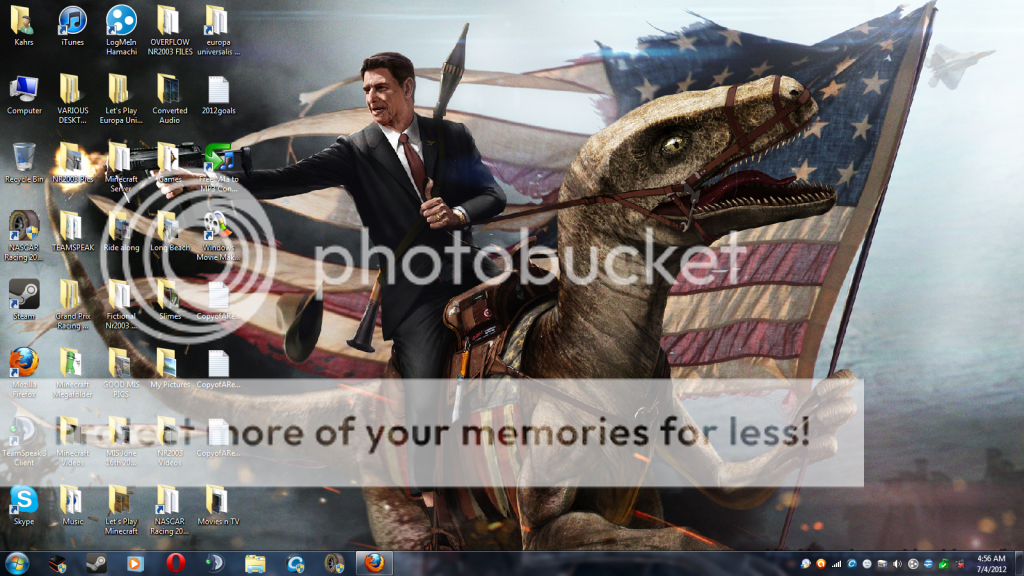
Task: Open the NR2003 Videos folder
Action: tap(170, 442)
